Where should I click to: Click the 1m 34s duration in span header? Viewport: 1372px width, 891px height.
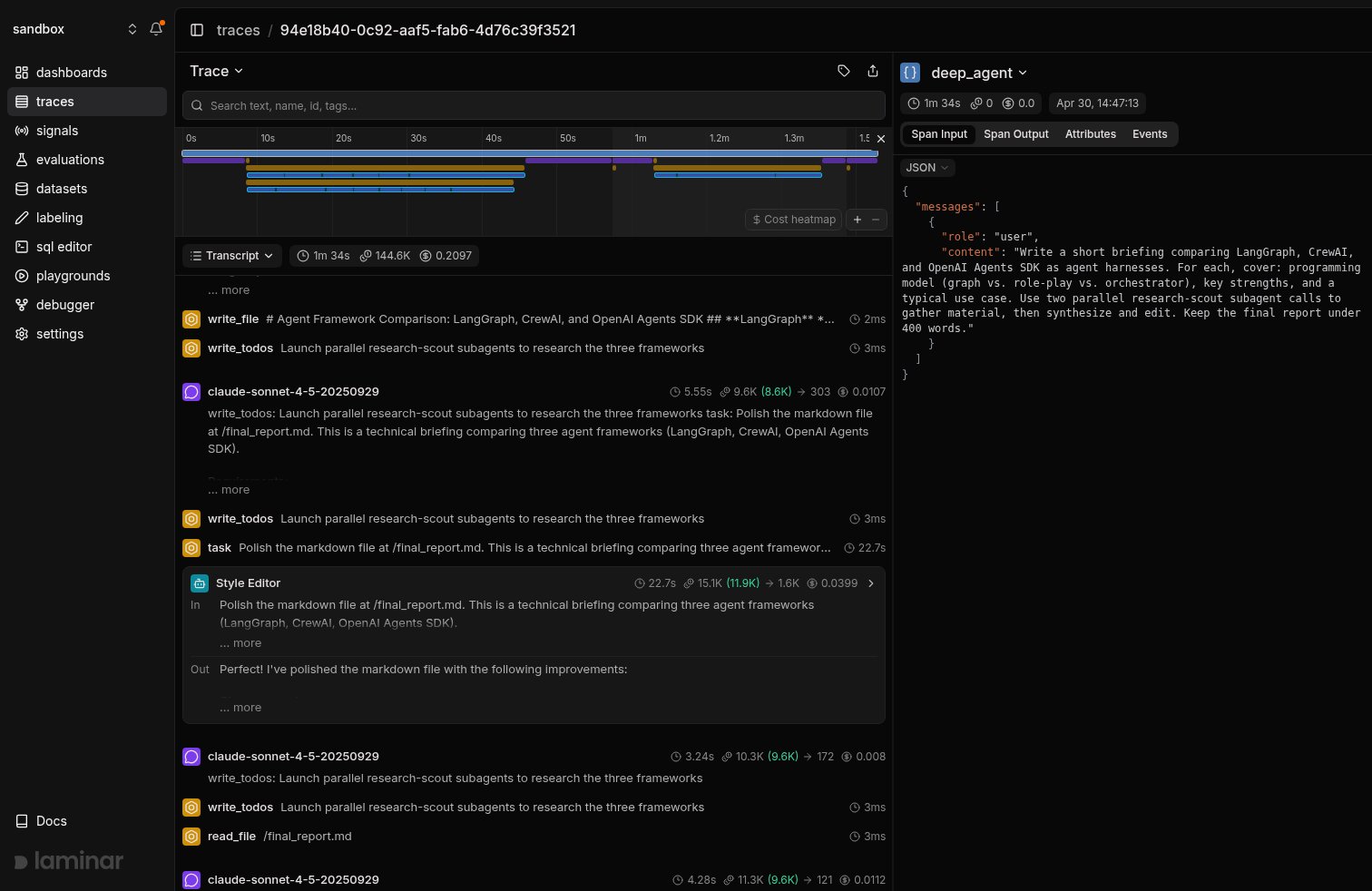click(x=935, y=103)
